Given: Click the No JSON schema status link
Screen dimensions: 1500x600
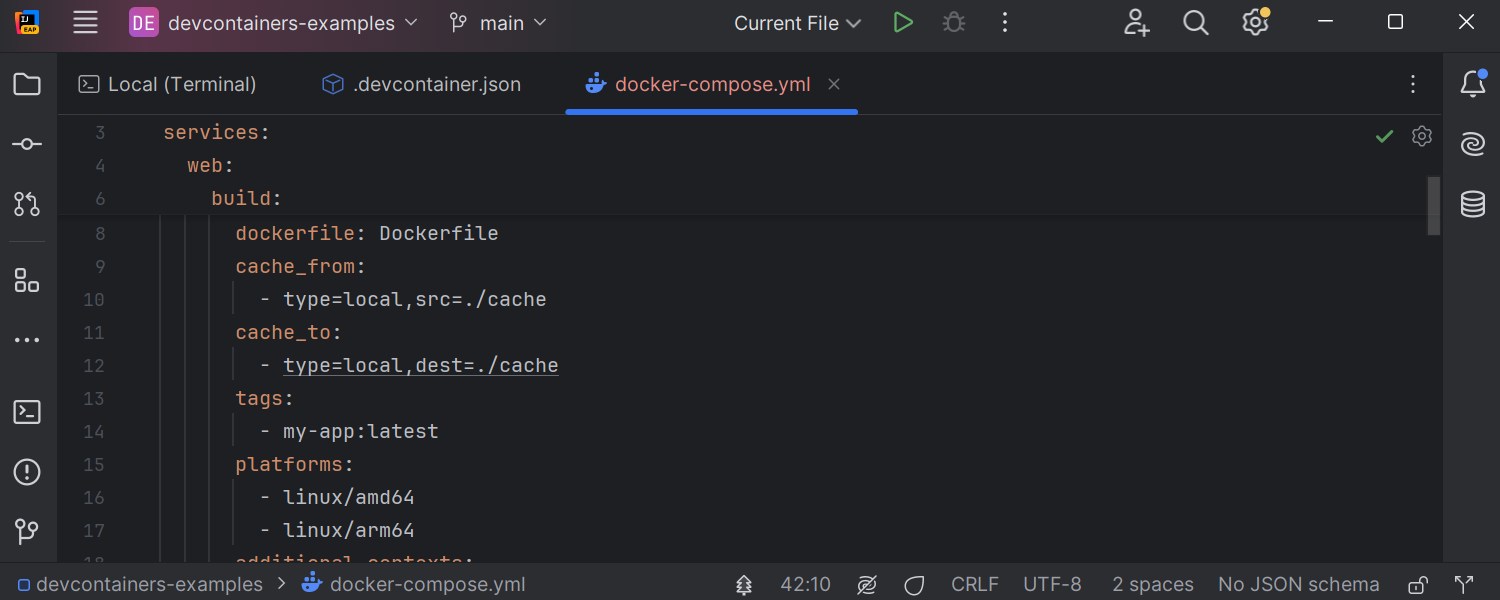Looking at the screenshot, I should [x=1298, y=584].
